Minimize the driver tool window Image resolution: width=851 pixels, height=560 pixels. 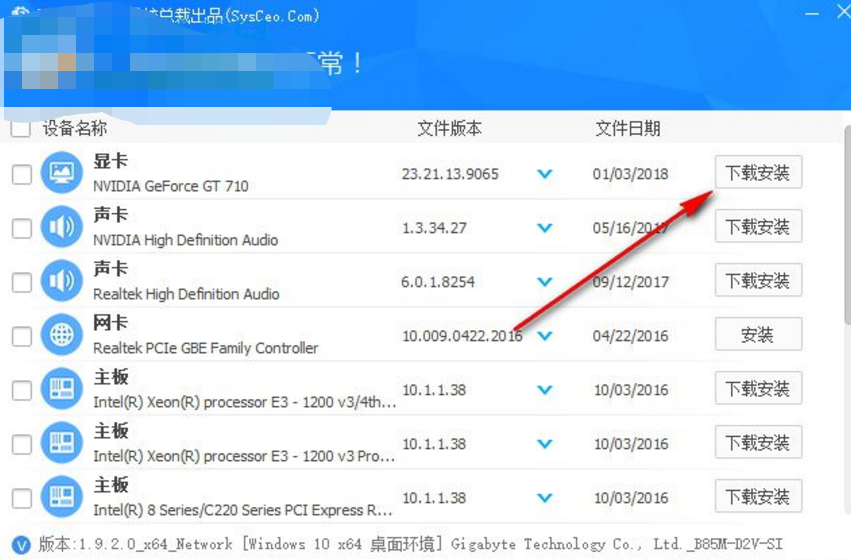click(x=812, y=13)
